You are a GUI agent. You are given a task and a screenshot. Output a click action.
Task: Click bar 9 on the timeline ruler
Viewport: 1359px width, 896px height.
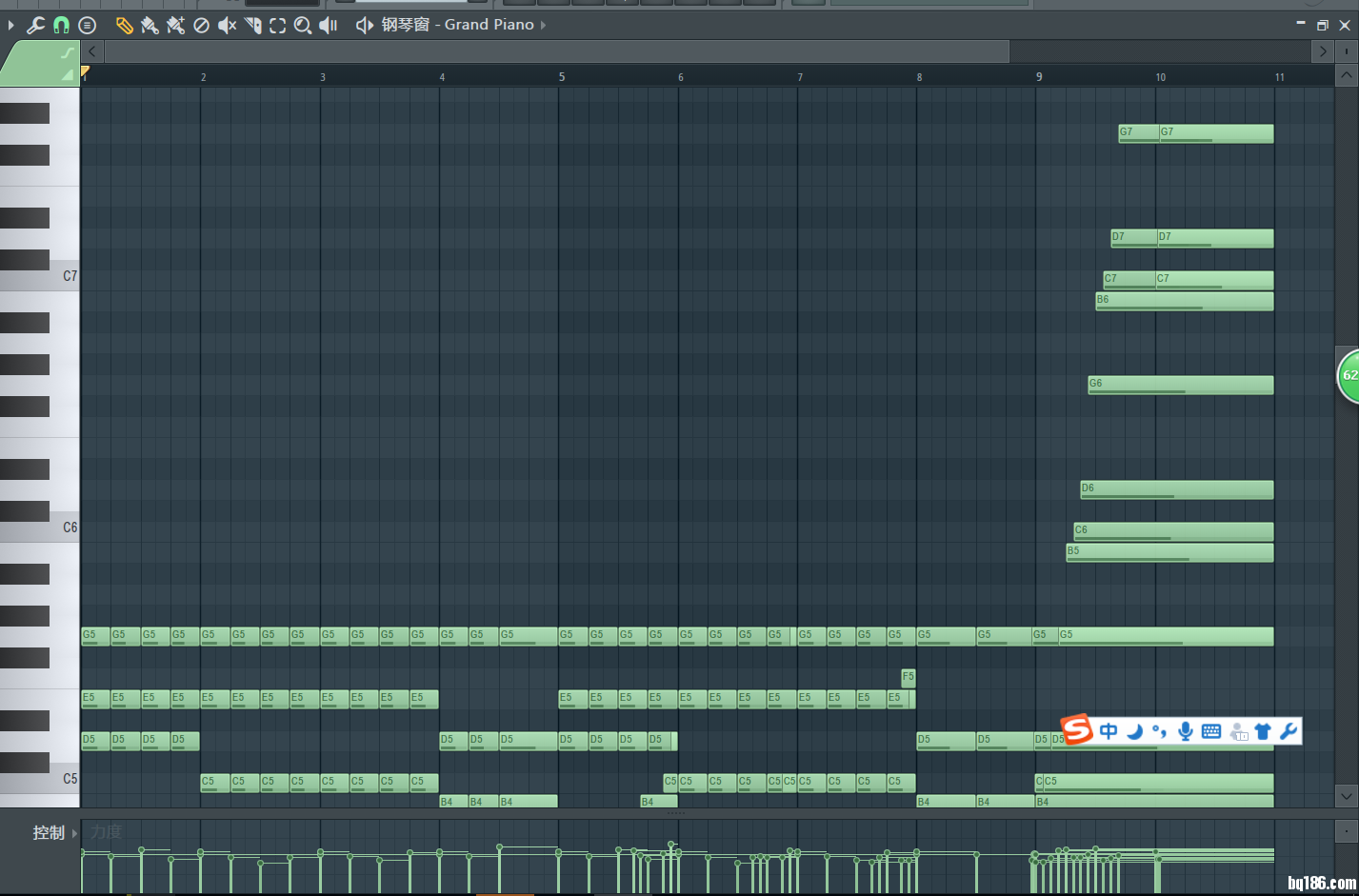1039,76
